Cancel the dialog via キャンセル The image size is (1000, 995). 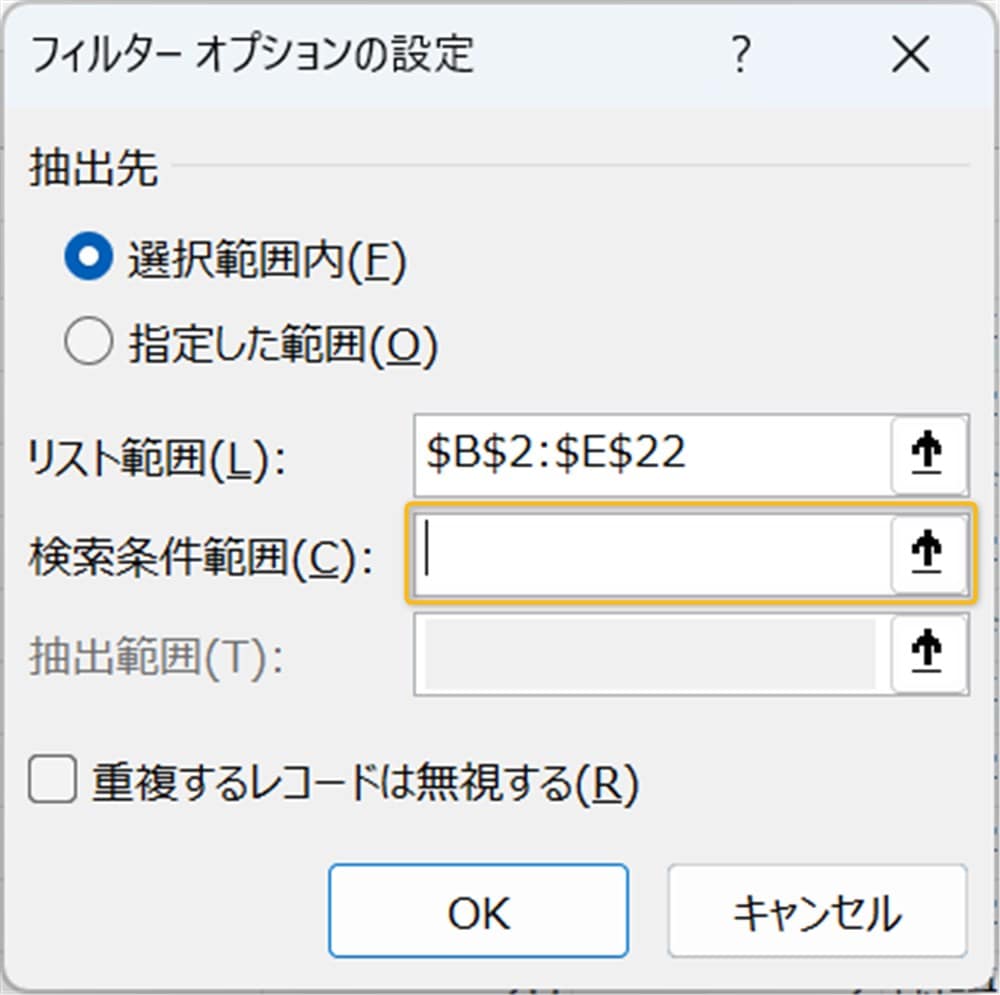tap(817, 911)
